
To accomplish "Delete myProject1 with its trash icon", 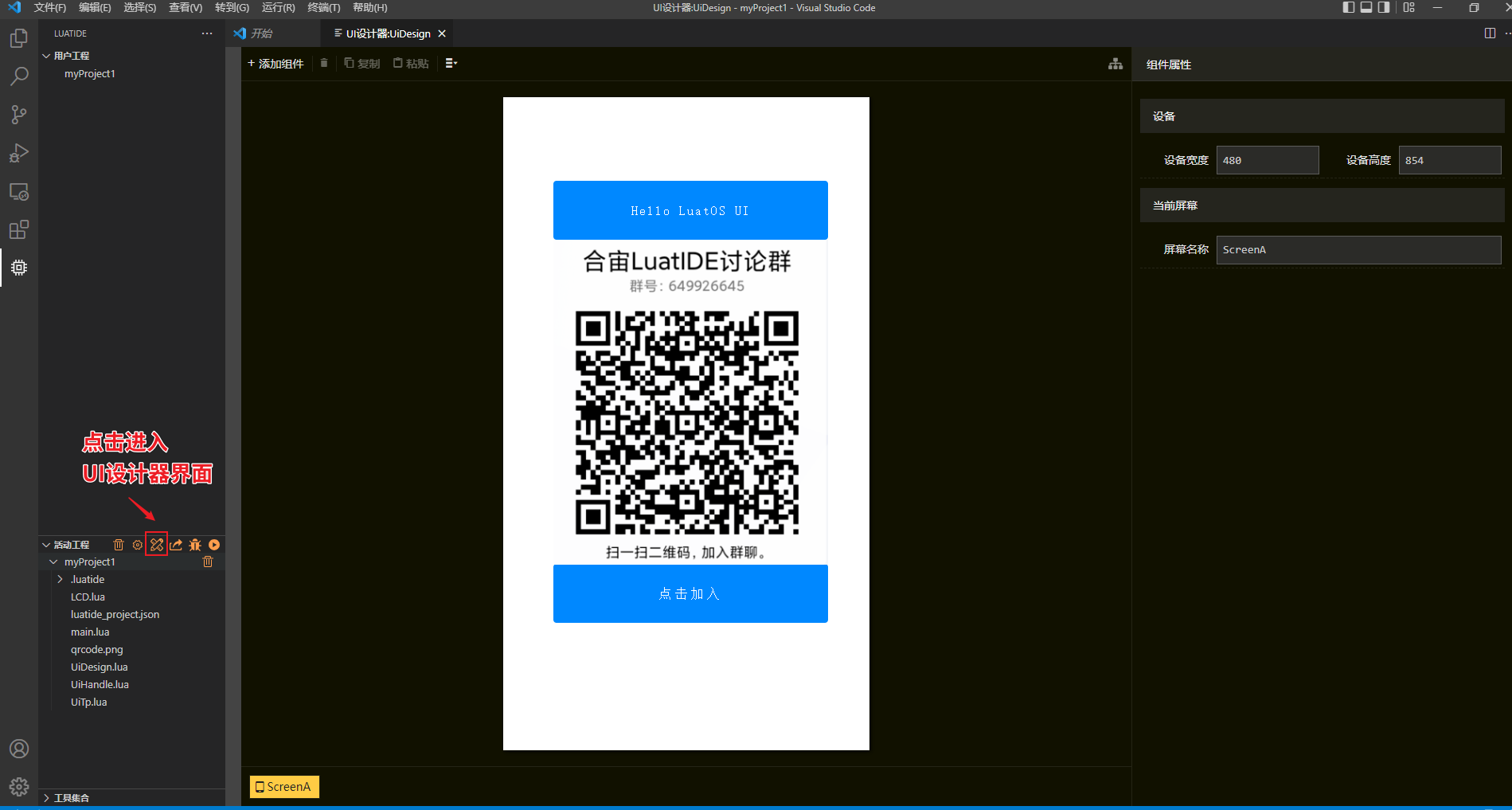I will click(208, 562).
